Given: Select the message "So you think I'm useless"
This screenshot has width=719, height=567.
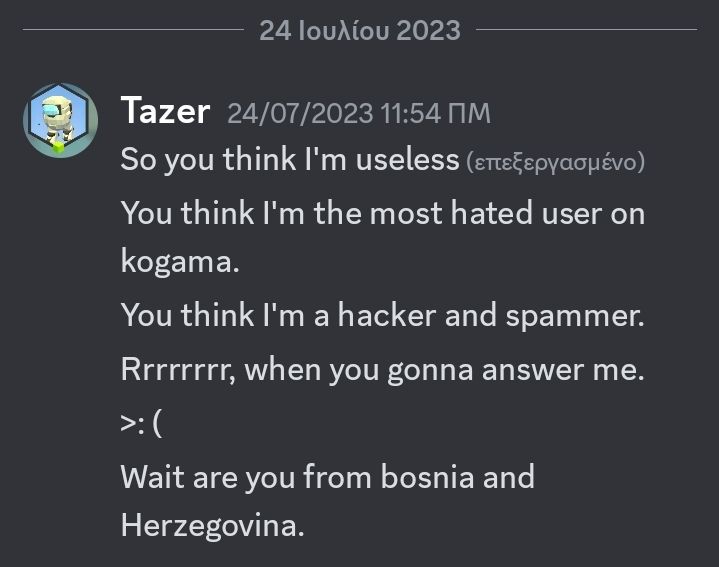Looking at the screenshot, I should tap(290, 160).
